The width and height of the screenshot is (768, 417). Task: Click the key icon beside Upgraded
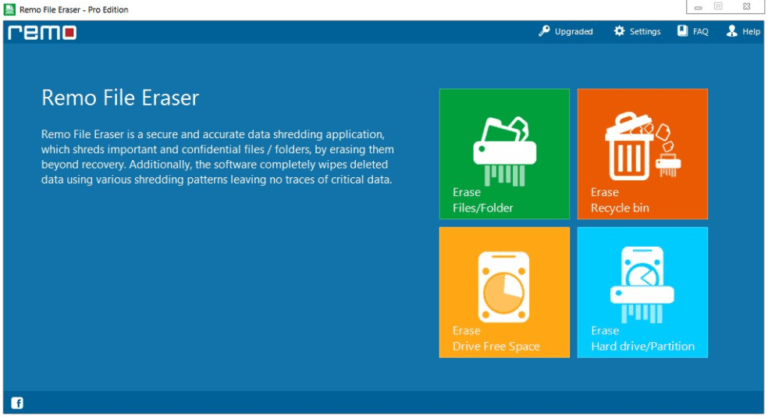[x=544, y=31]
